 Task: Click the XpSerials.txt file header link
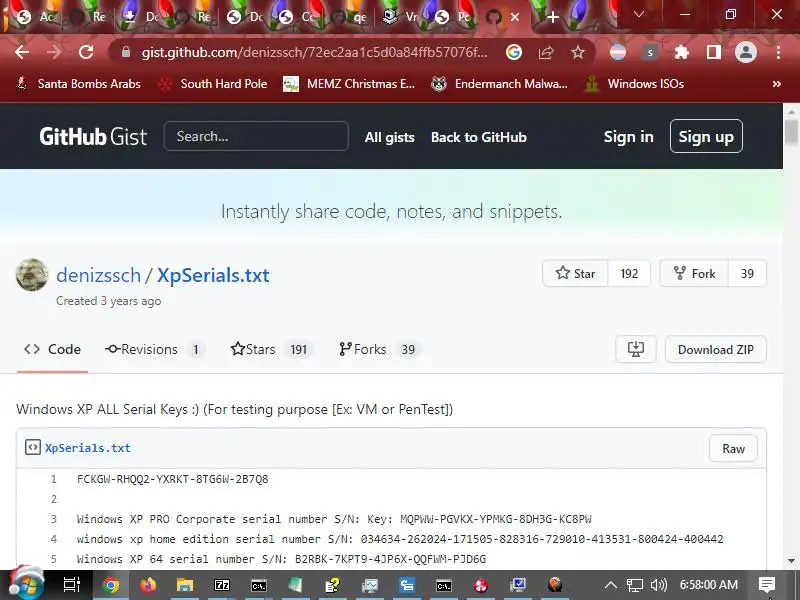tap(88, 448)
